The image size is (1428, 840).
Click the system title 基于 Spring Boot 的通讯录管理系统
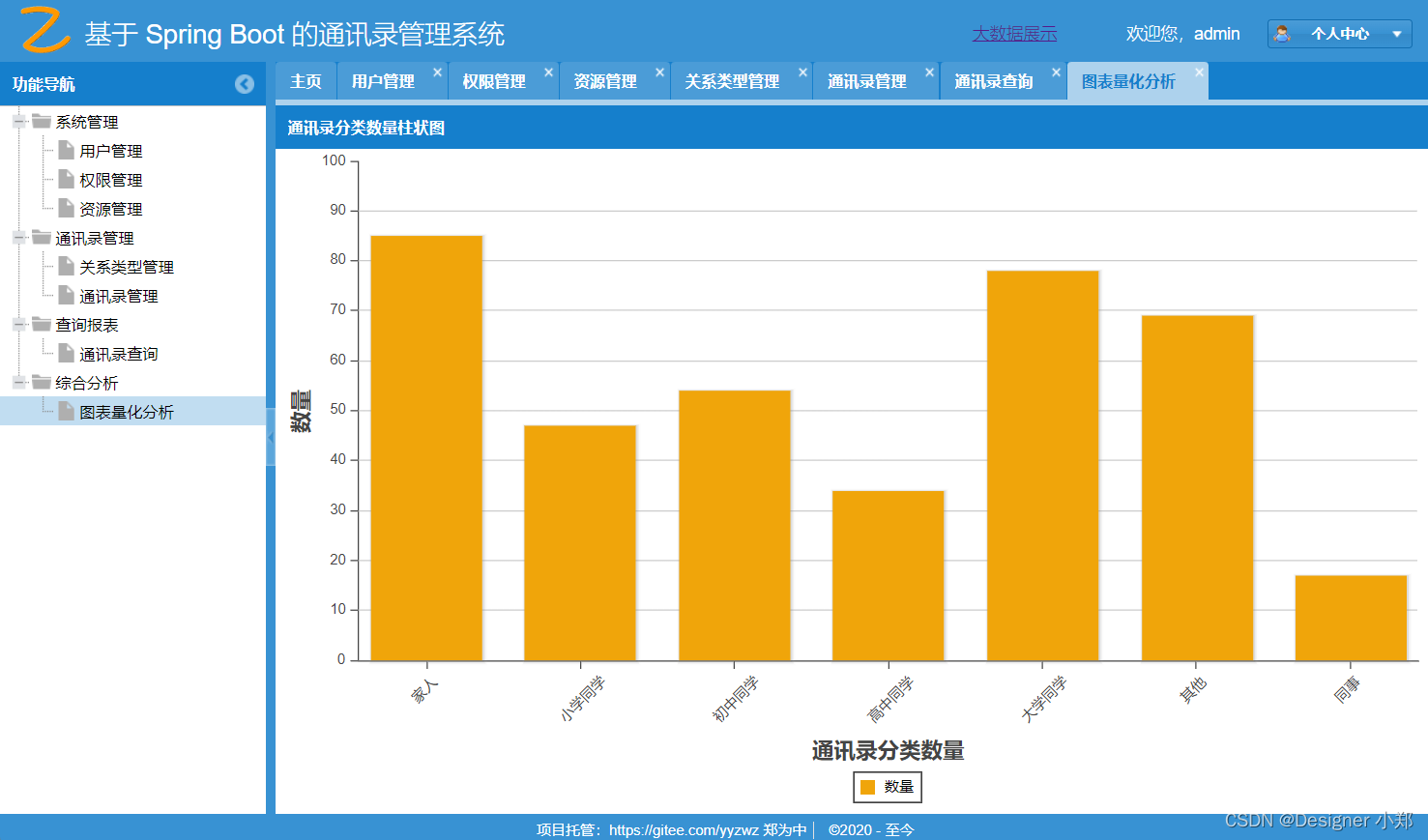[295, 34]
